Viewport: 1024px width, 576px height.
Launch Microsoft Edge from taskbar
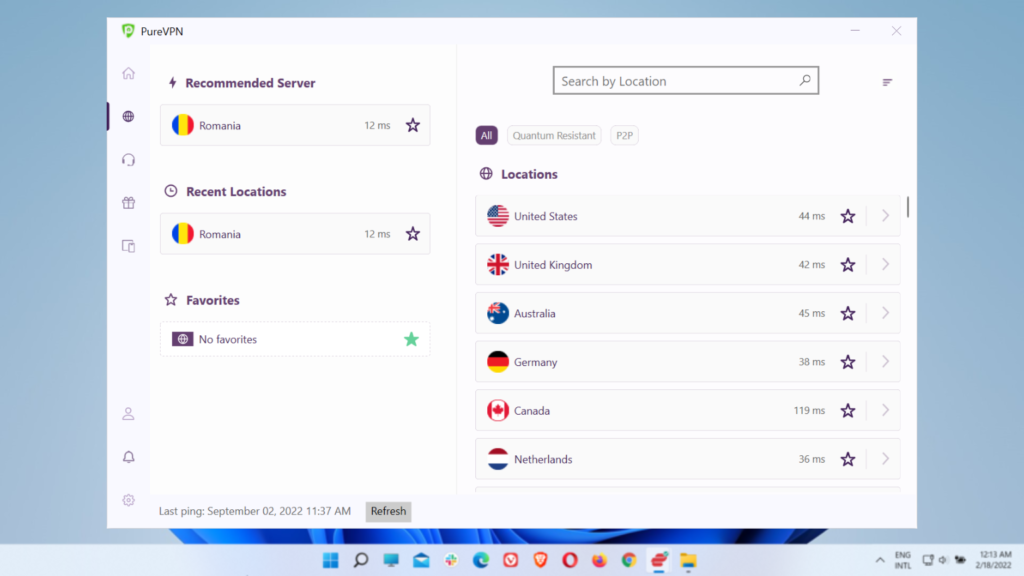pyautogui.click(x=481, y=560)
